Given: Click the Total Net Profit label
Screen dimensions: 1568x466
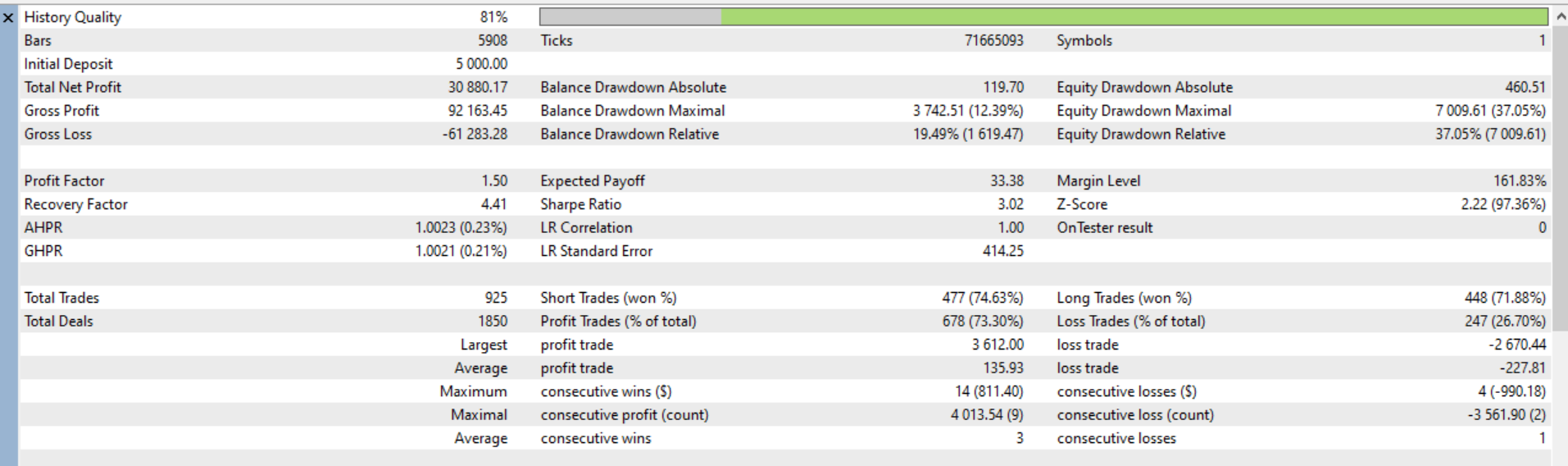Looking at the screenshot, I should pyautogui.click(x=72, y=87).
